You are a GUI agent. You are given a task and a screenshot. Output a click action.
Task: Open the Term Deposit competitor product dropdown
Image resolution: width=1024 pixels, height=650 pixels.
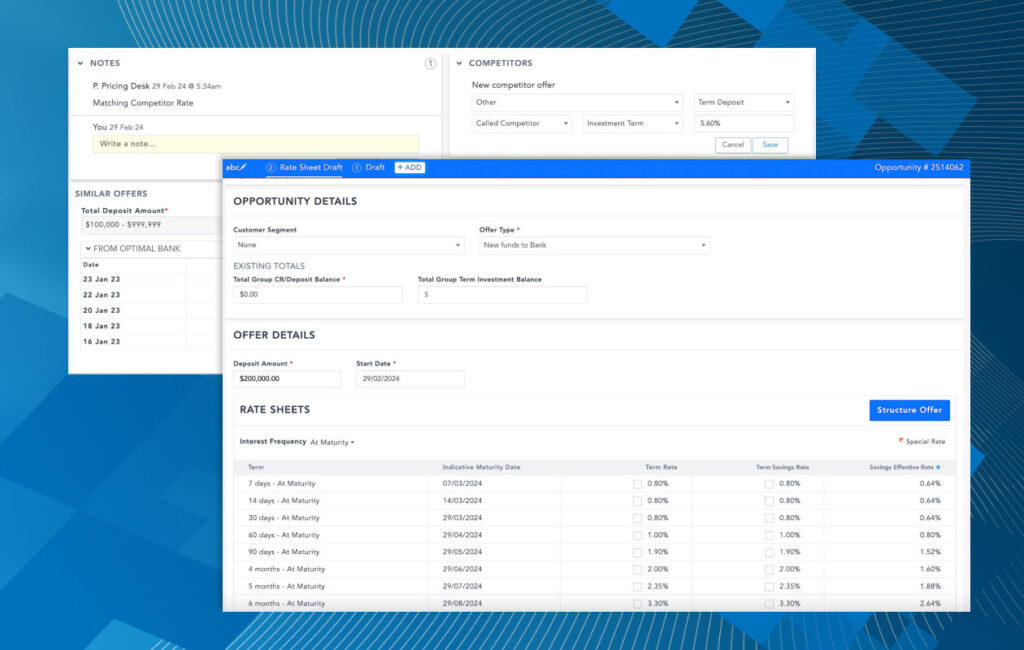744,102
